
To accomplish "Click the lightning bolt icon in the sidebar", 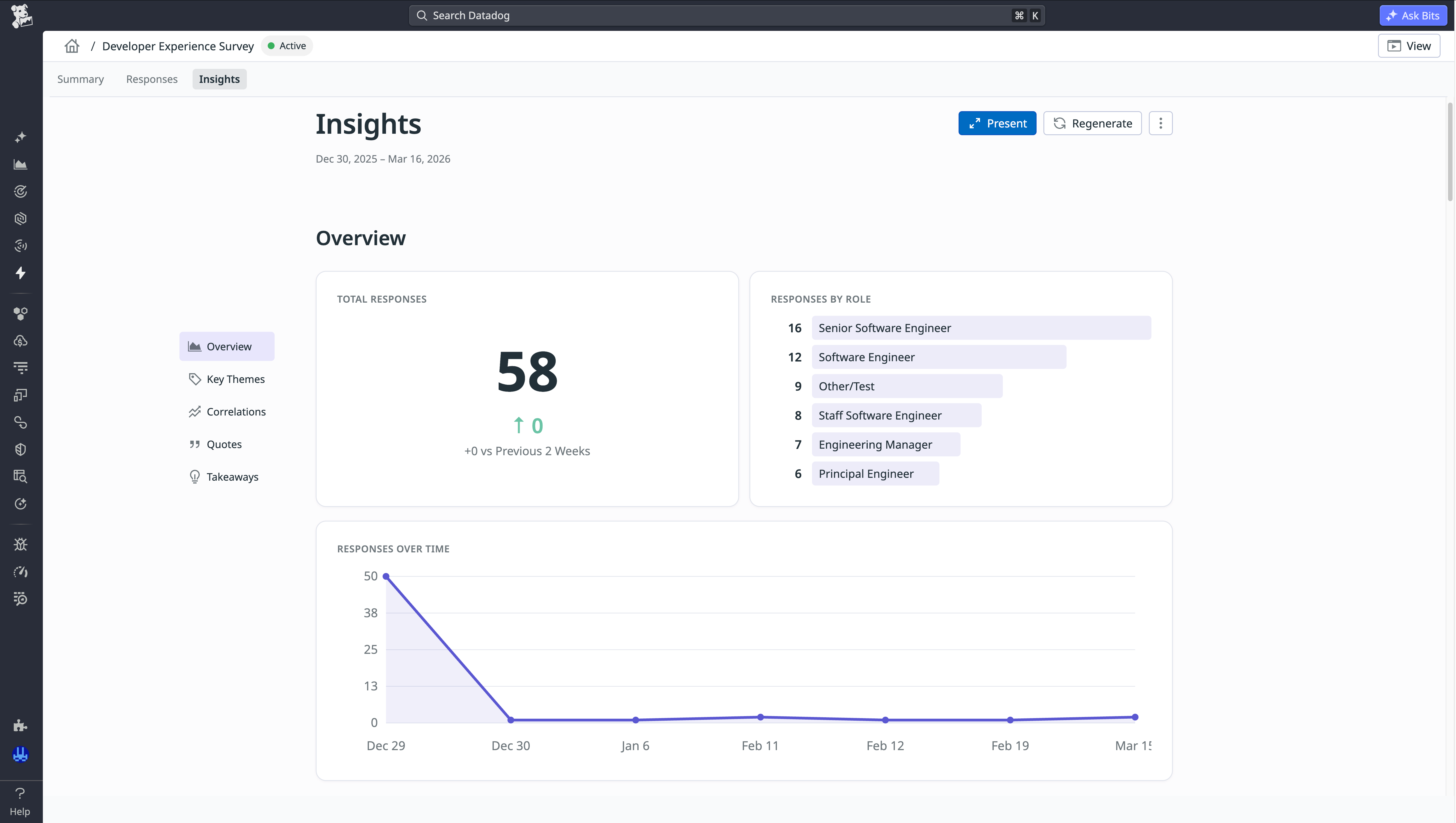I will pos(20,273).
